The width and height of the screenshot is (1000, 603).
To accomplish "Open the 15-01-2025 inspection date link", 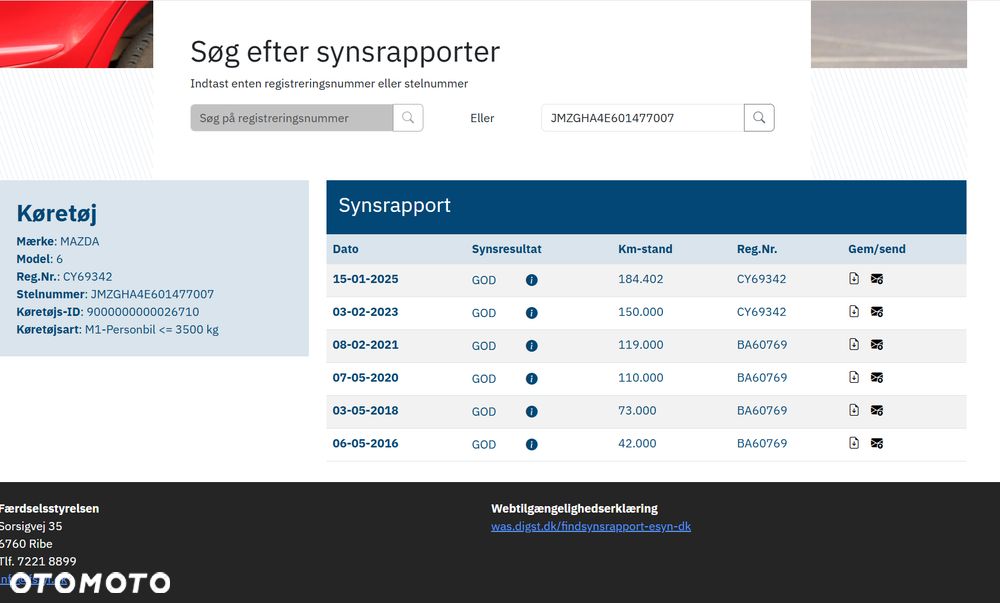I will pos(365,279).
